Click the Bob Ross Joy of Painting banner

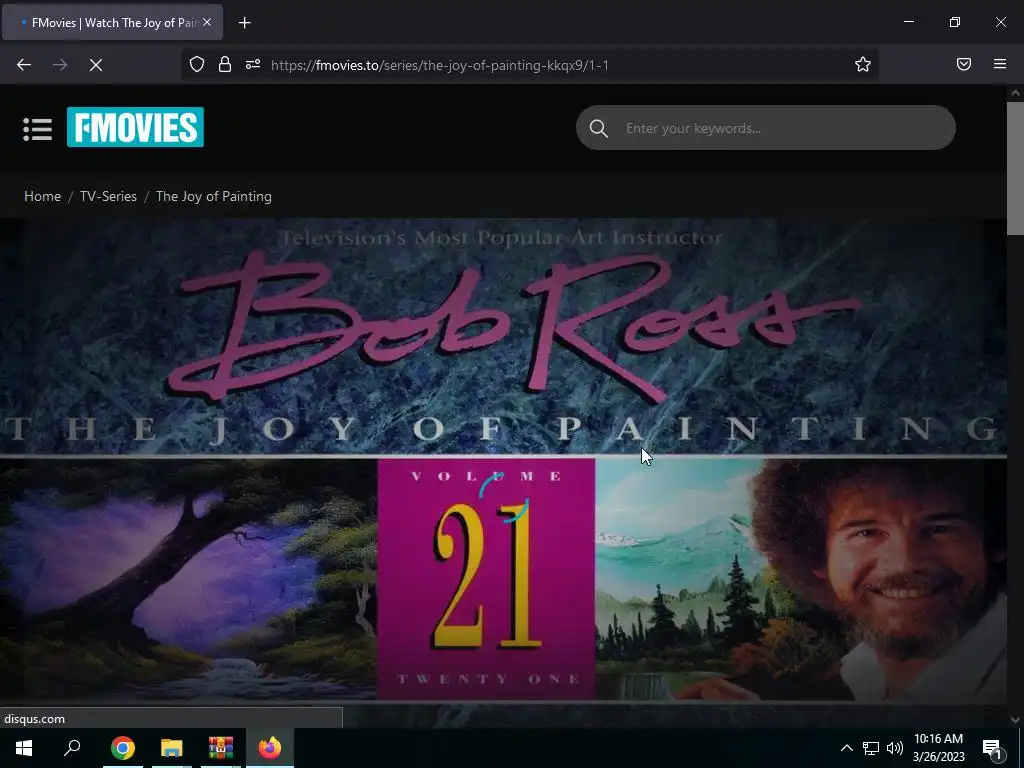point(503,459)
